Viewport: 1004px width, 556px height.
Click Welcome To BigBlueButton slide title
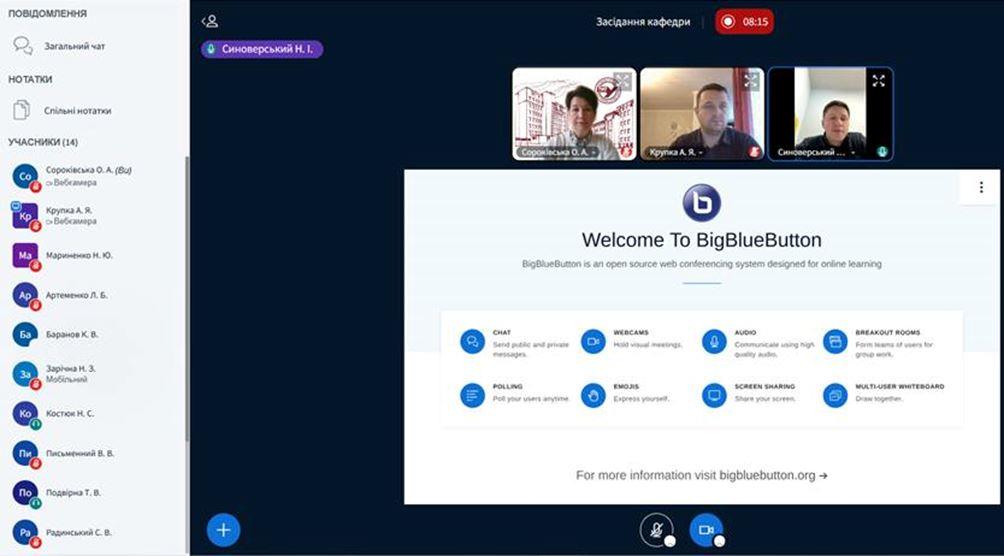pyautogui.click(x=702, y=240)
